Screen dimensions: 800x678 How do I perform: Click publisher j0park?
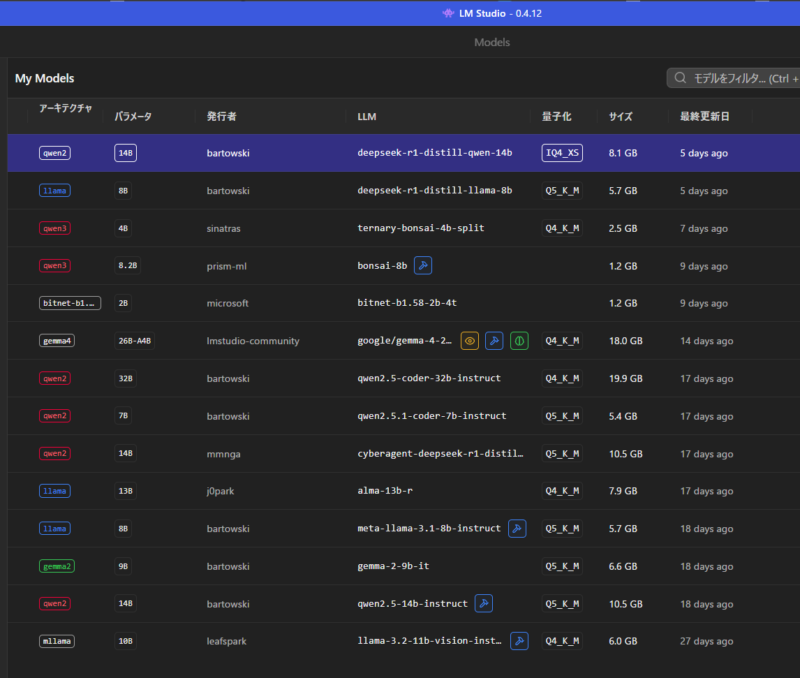[x=220, y=491]
